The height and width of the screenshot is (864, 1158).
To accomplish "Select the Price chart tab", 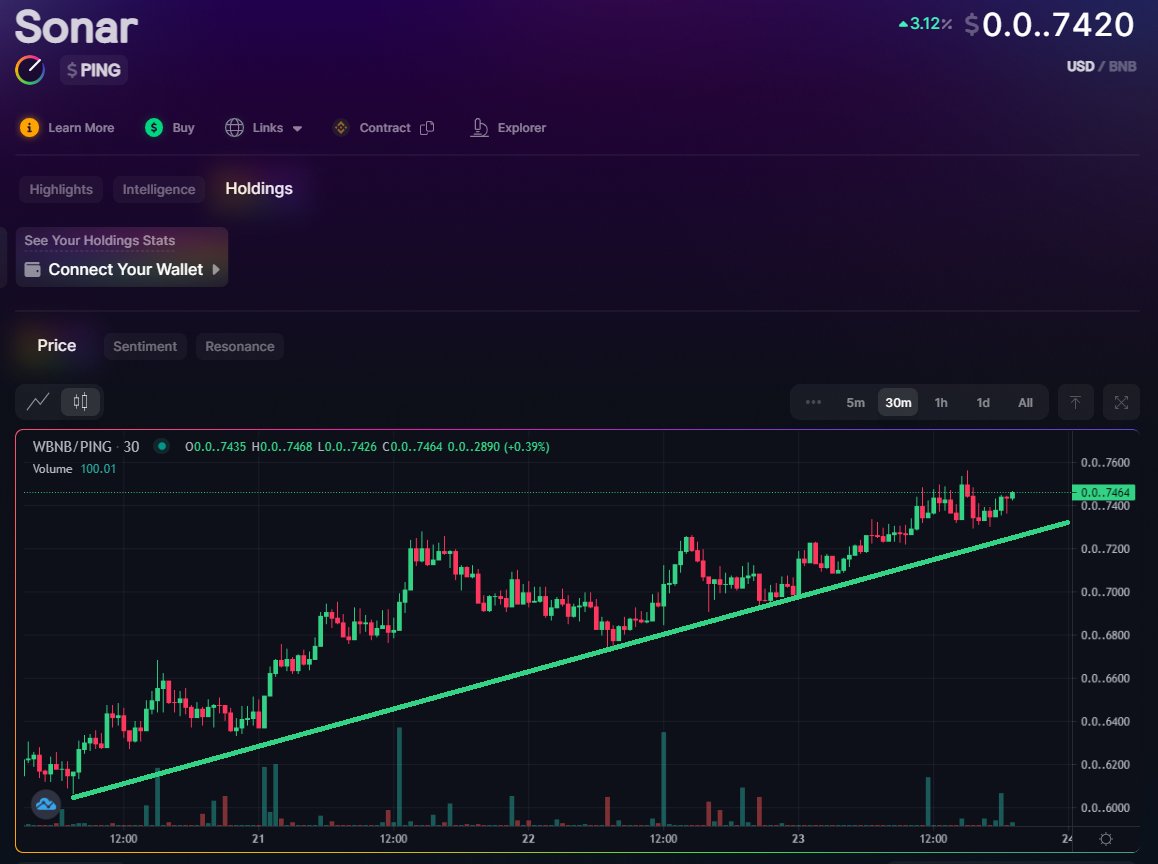I will pos(57,346).
